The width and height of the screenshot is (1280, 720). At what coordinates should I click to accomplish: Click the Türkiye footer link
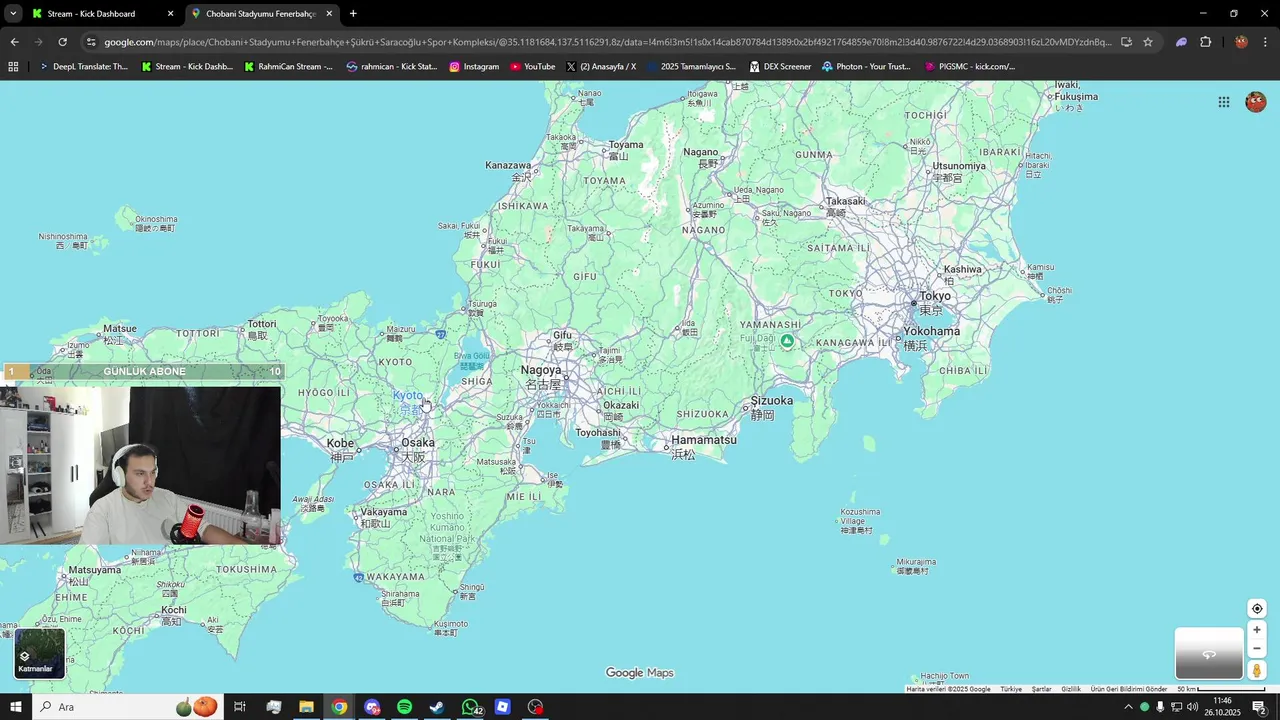(x=1011, y=689)
